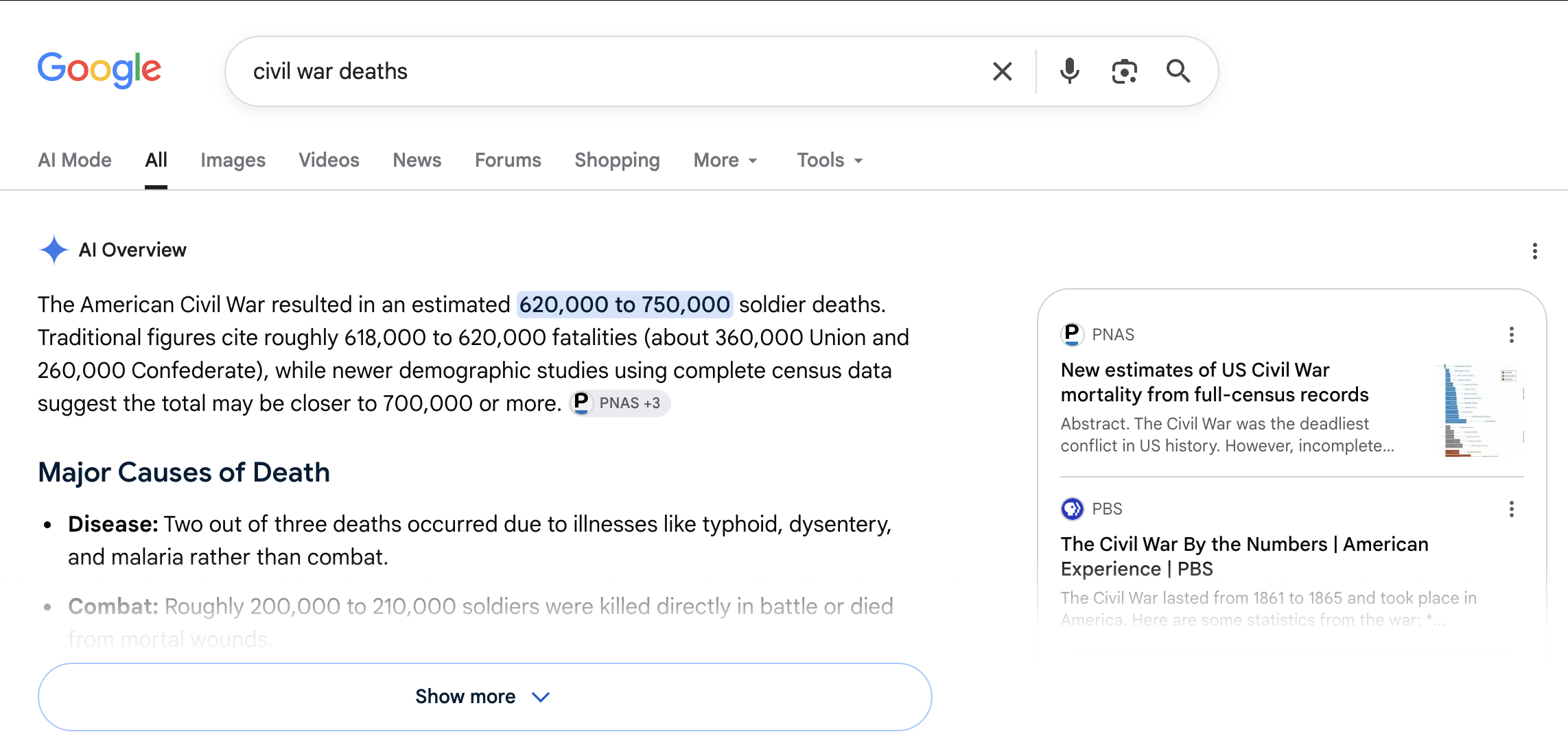Start voice search with the microphone icon

[x=1069, y=71]
